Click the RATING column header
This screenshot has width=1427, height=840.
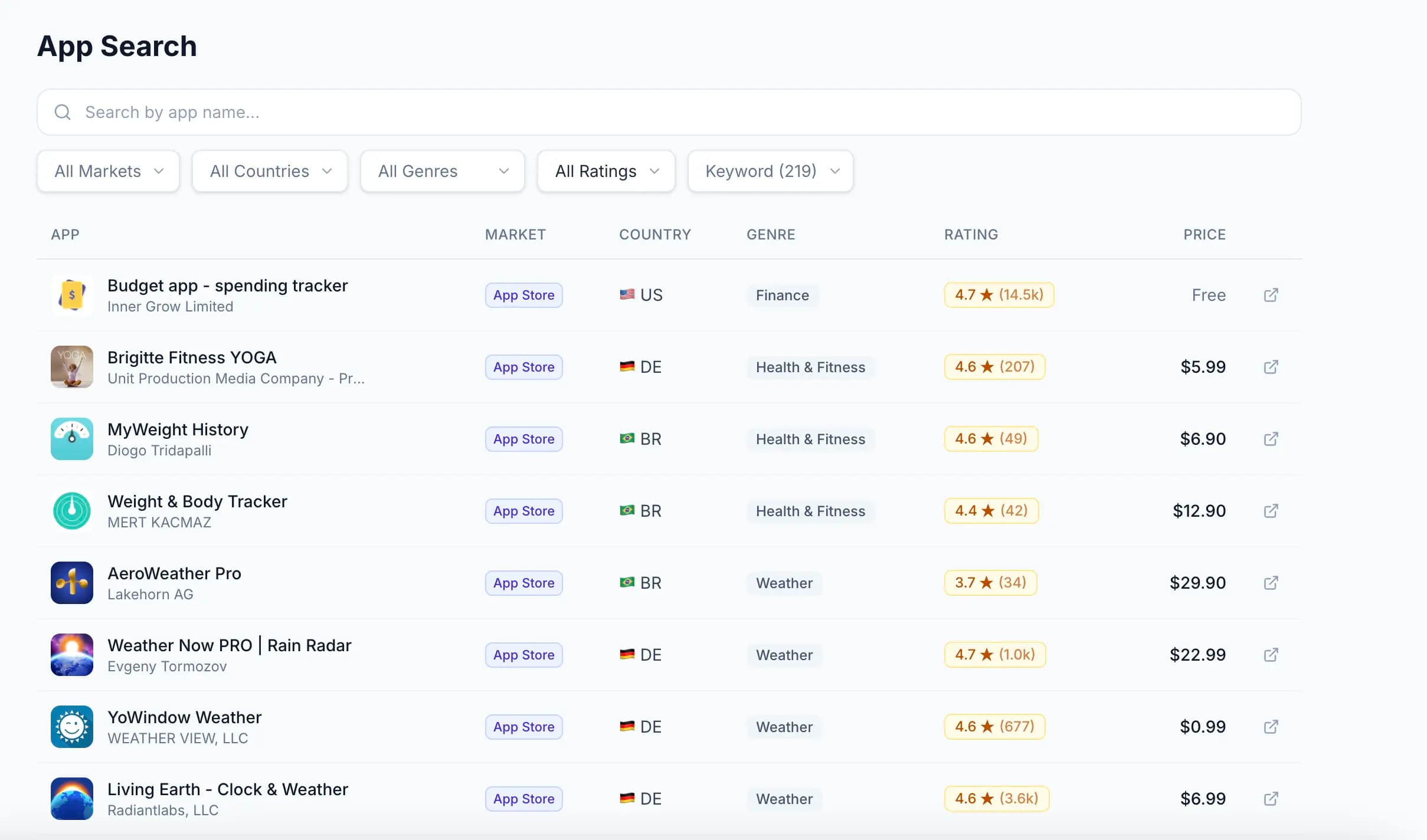click(971, 234)
